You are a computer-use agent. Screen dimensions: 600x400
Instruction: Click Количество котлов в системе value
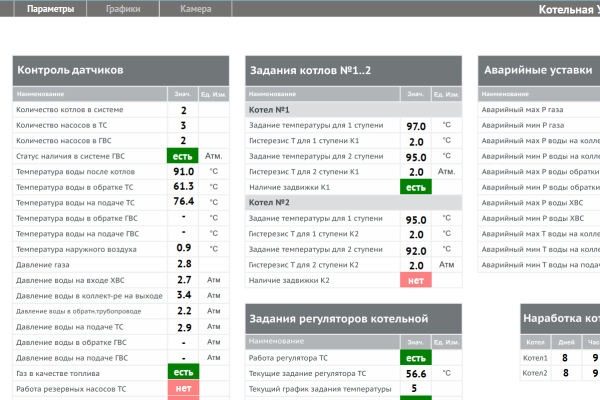click(x=183, y=110)
